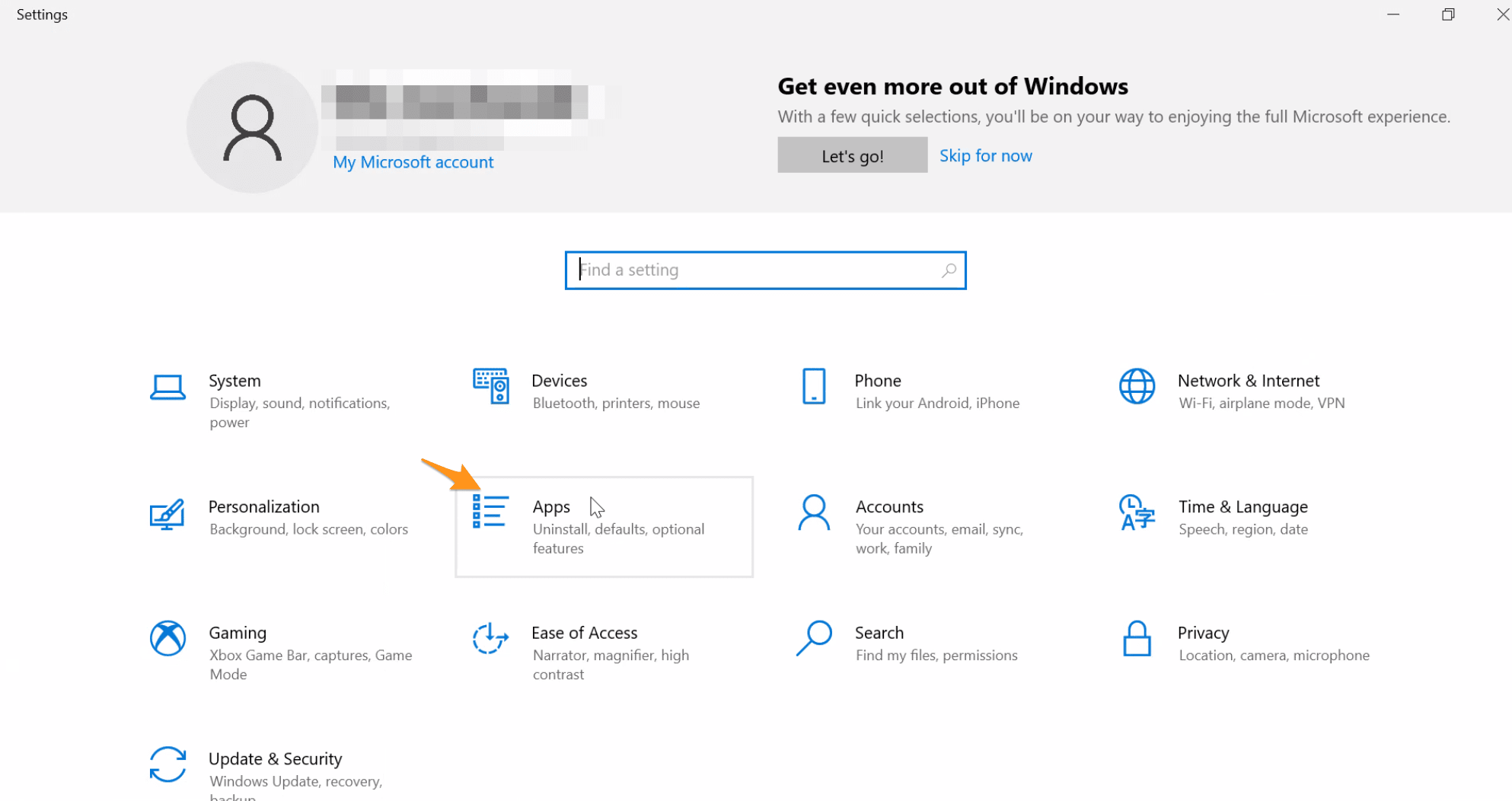This screenshot has width=1512, height=801.
Task: Click the magnifier icon in search box
Action: pos(949,270)
